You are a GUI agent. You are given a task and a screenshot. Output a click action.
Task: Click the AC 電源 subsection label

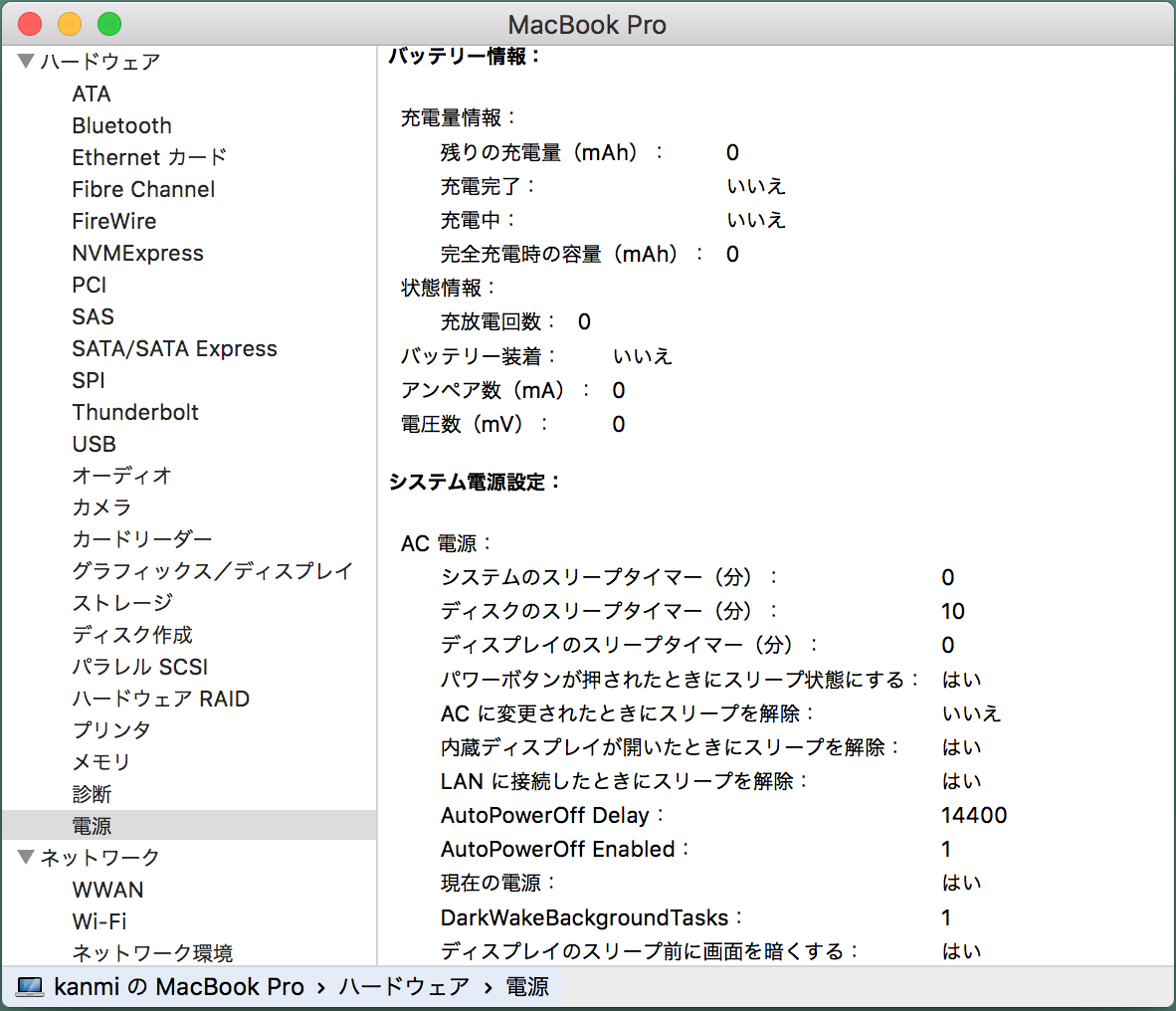447,543
